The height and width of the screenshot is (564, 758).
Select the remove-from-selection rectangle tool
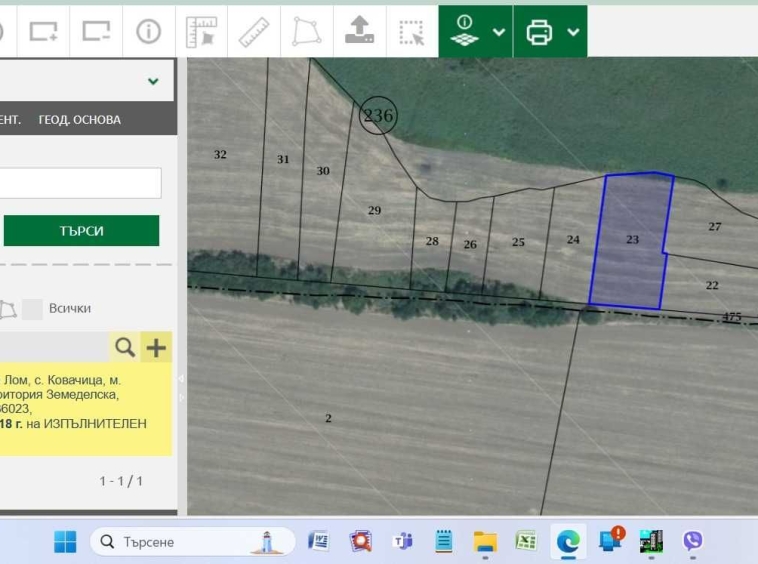(96, 32)
